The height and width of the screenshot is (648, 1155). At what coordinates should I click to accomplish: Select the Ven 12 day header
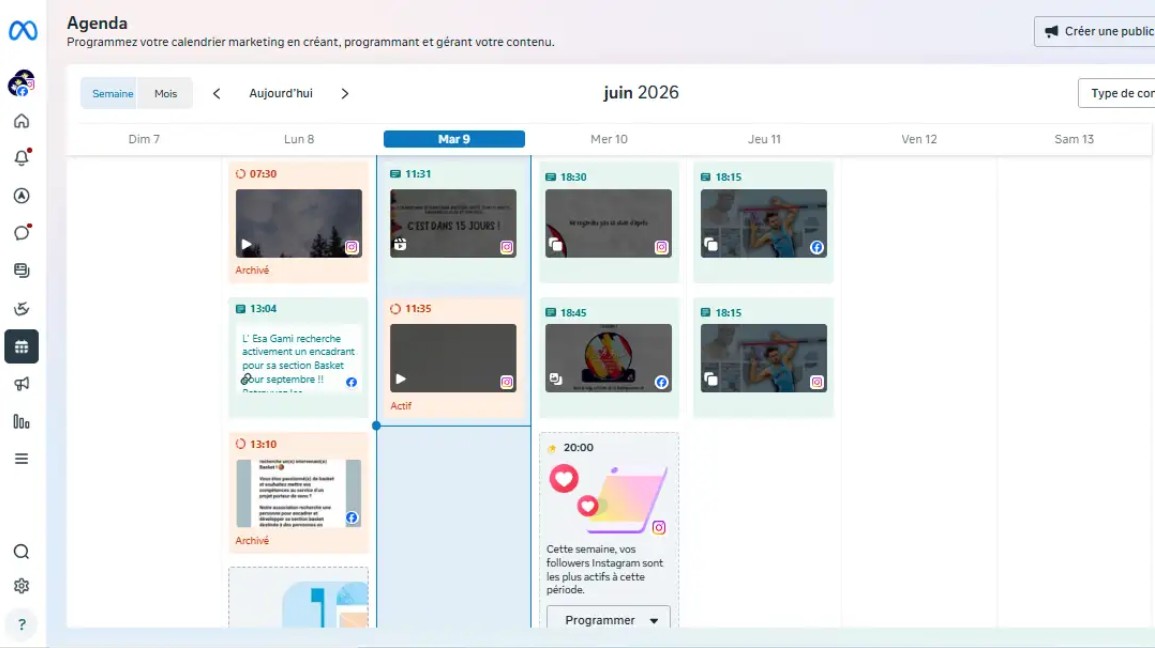coord(919,139)
